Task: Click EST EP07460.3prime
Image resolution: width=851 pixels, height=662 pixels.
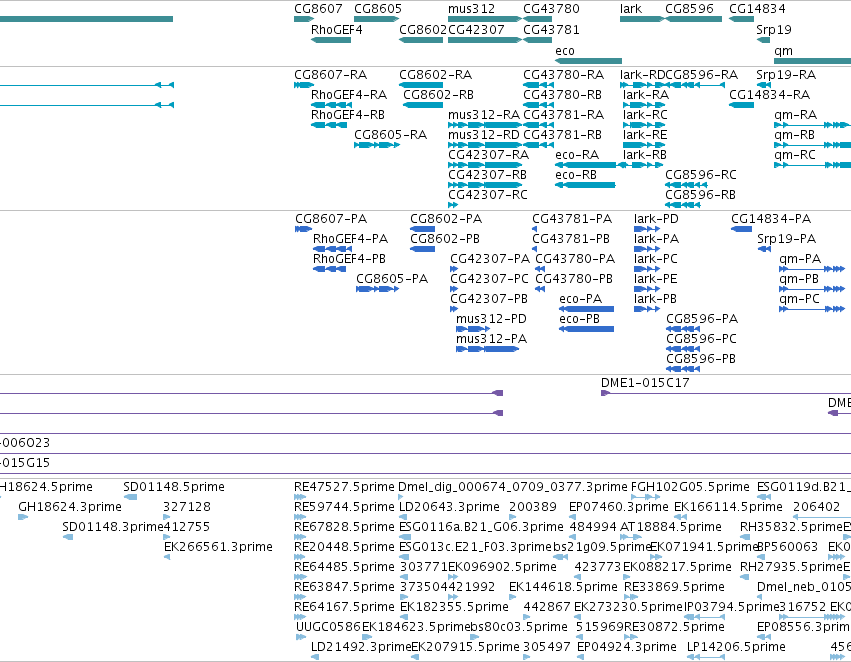Action: 575,517
